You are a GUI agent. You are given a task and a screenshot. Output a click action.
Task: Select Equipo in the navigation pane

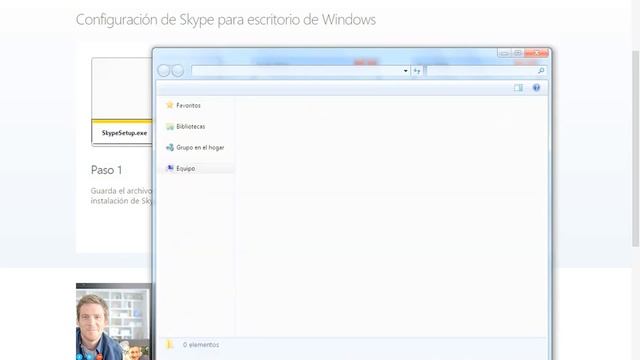point(185,168)
